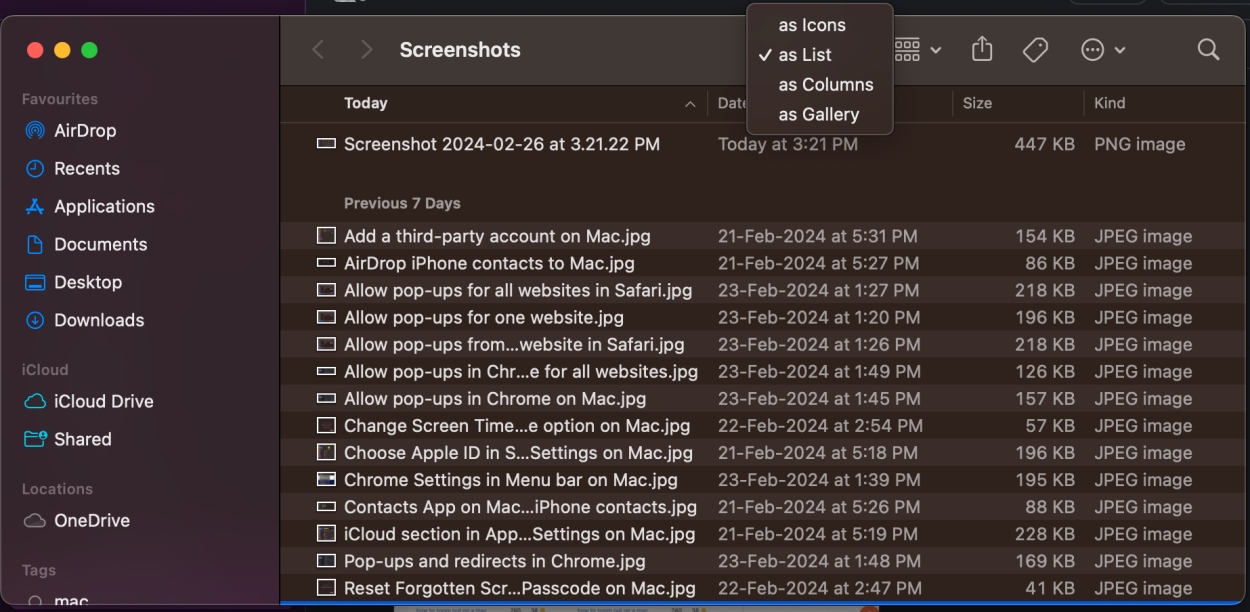Click the Back navigation arrow

click(319, 49)
